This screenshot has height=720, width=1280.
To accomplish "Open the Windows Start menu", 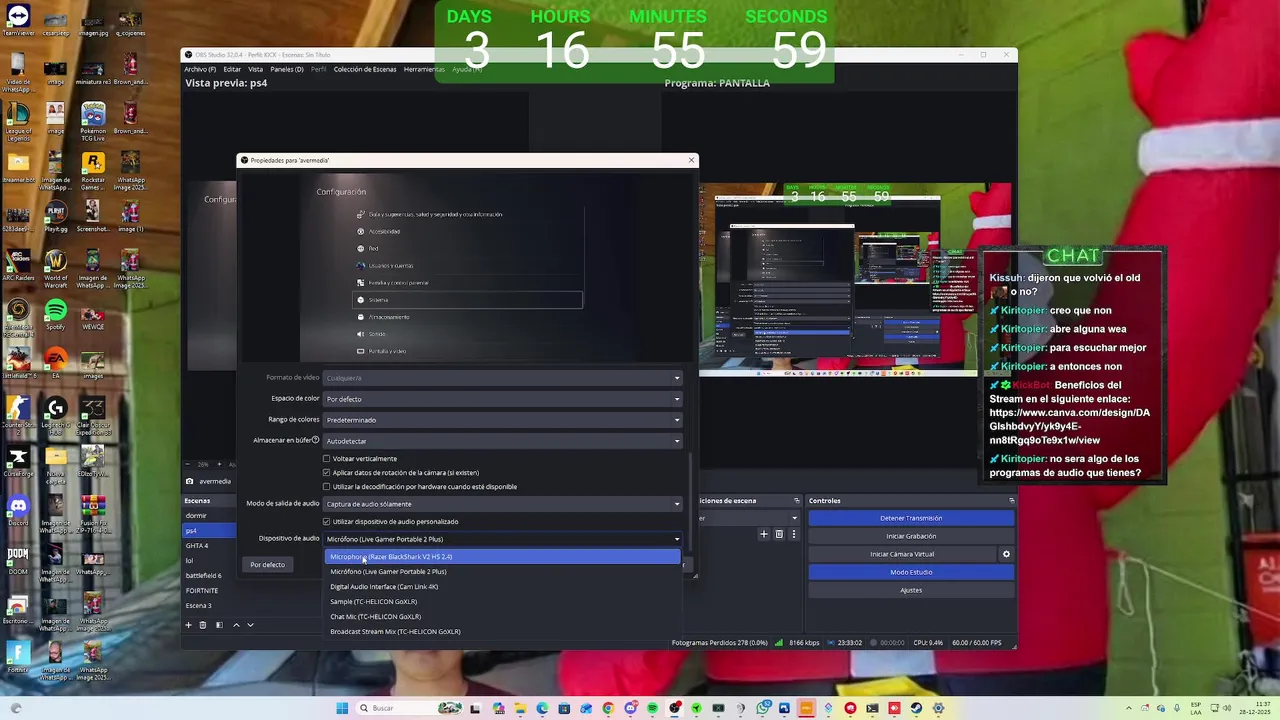I will (x=342, y=708).
